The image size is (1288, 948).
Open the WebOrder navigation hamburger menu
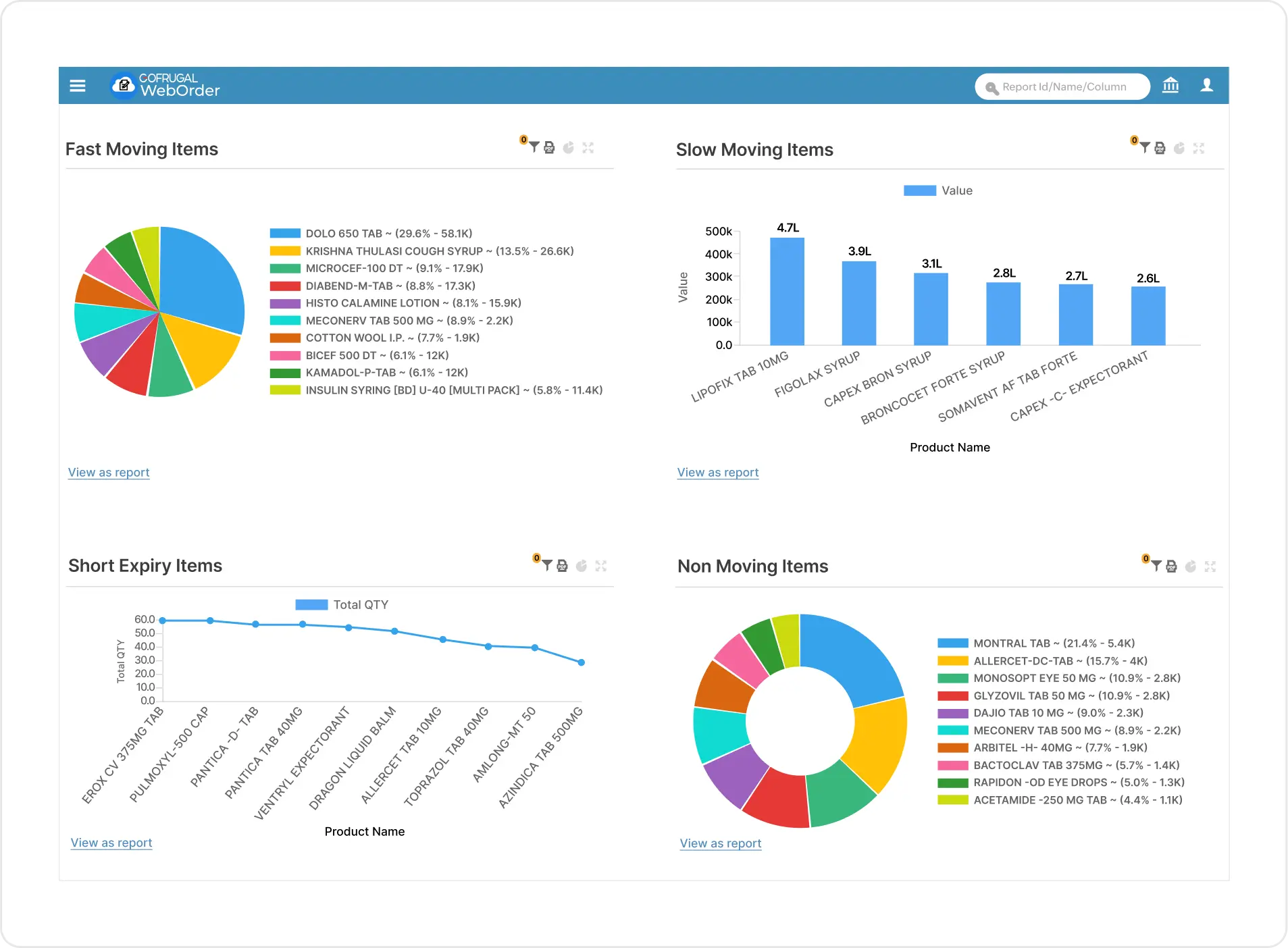(78, 85)
